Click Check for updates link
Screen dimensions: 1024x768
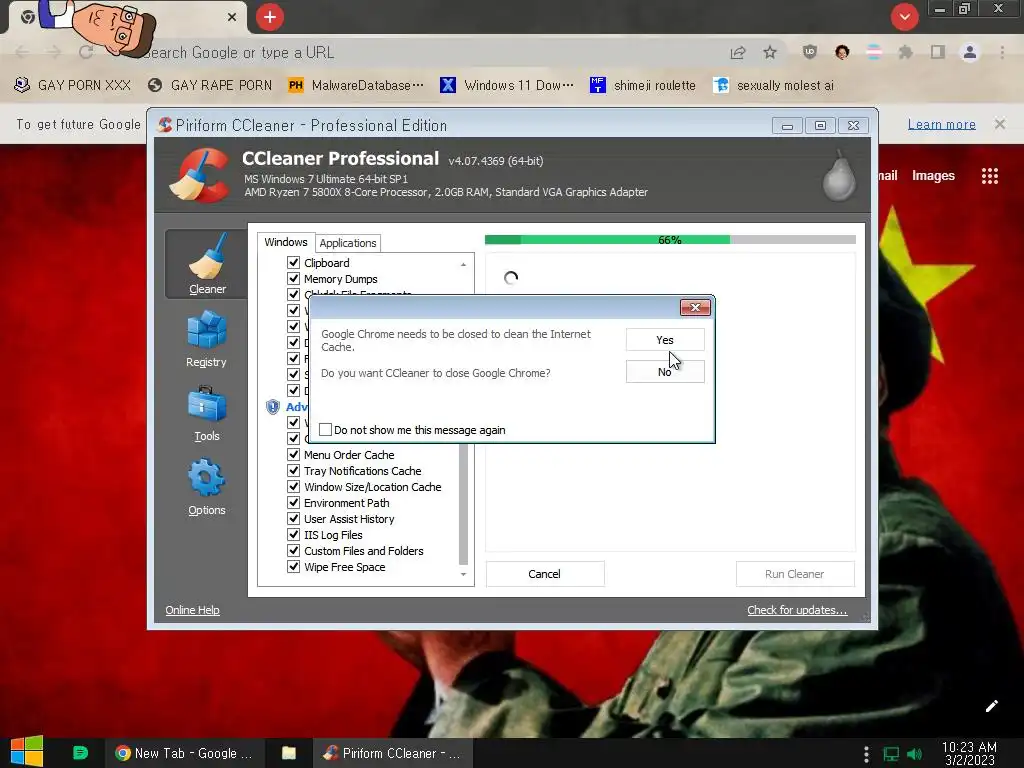(x=797, y=610)
